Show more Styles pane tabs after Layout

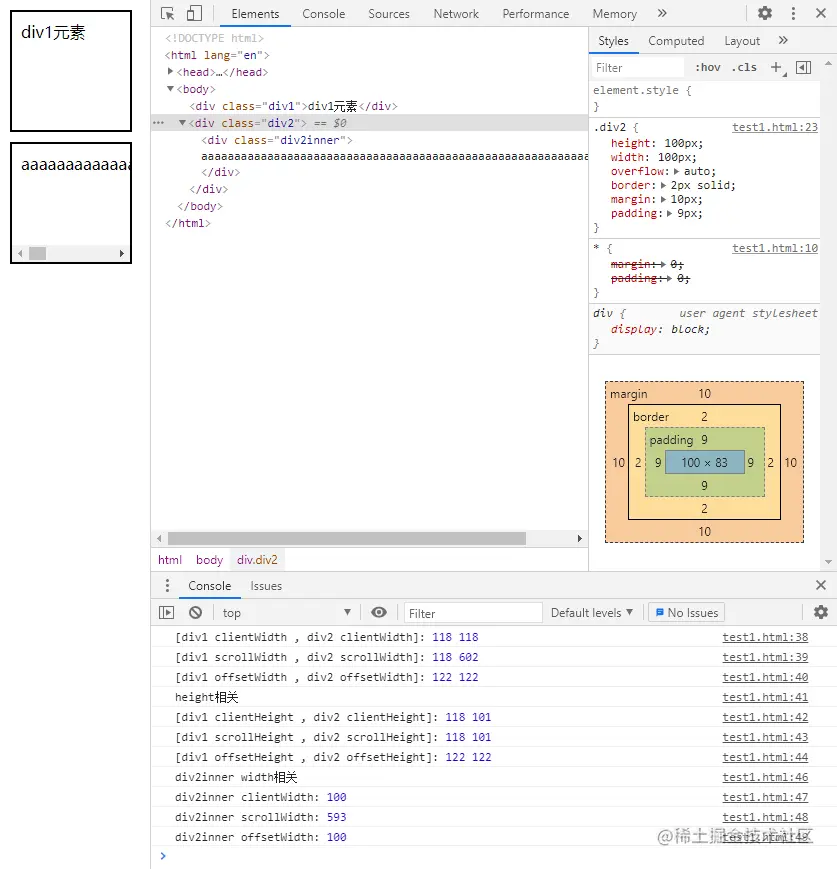(783, 40)
